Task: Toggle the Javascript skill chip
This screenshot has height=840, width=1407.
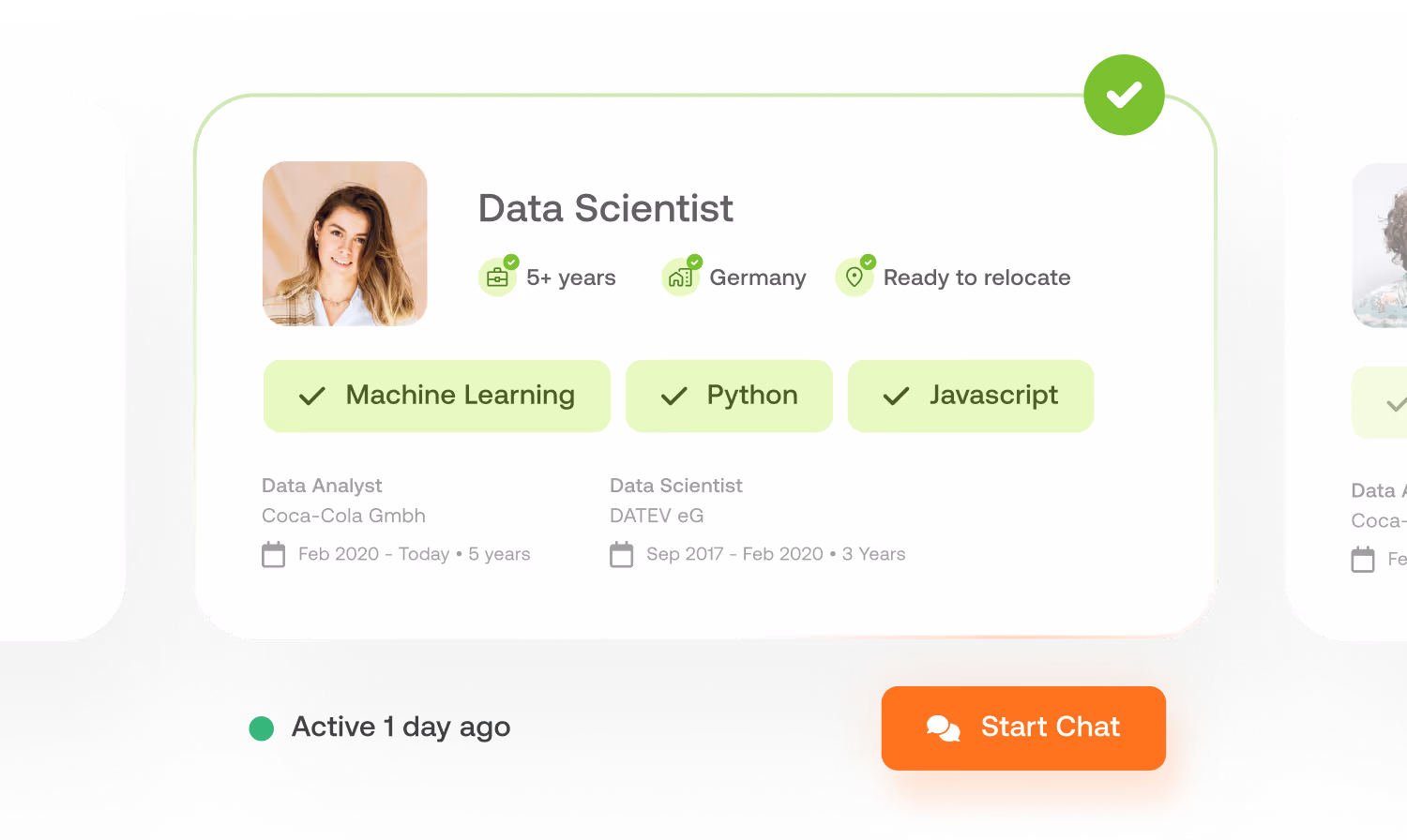Action: click(x=971, y=396)
